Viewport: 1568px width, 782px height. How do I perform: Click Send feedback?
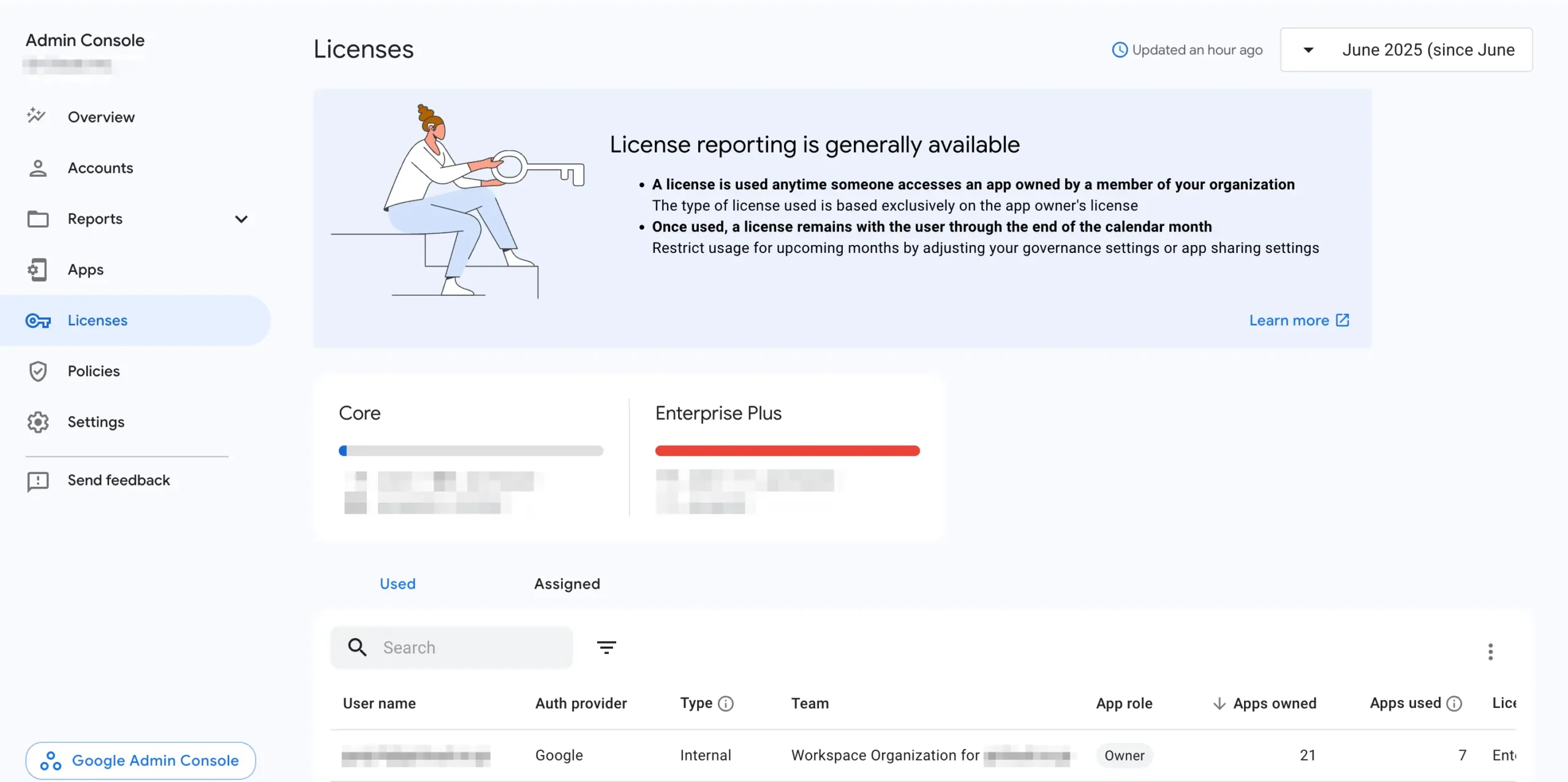[119, 480]
